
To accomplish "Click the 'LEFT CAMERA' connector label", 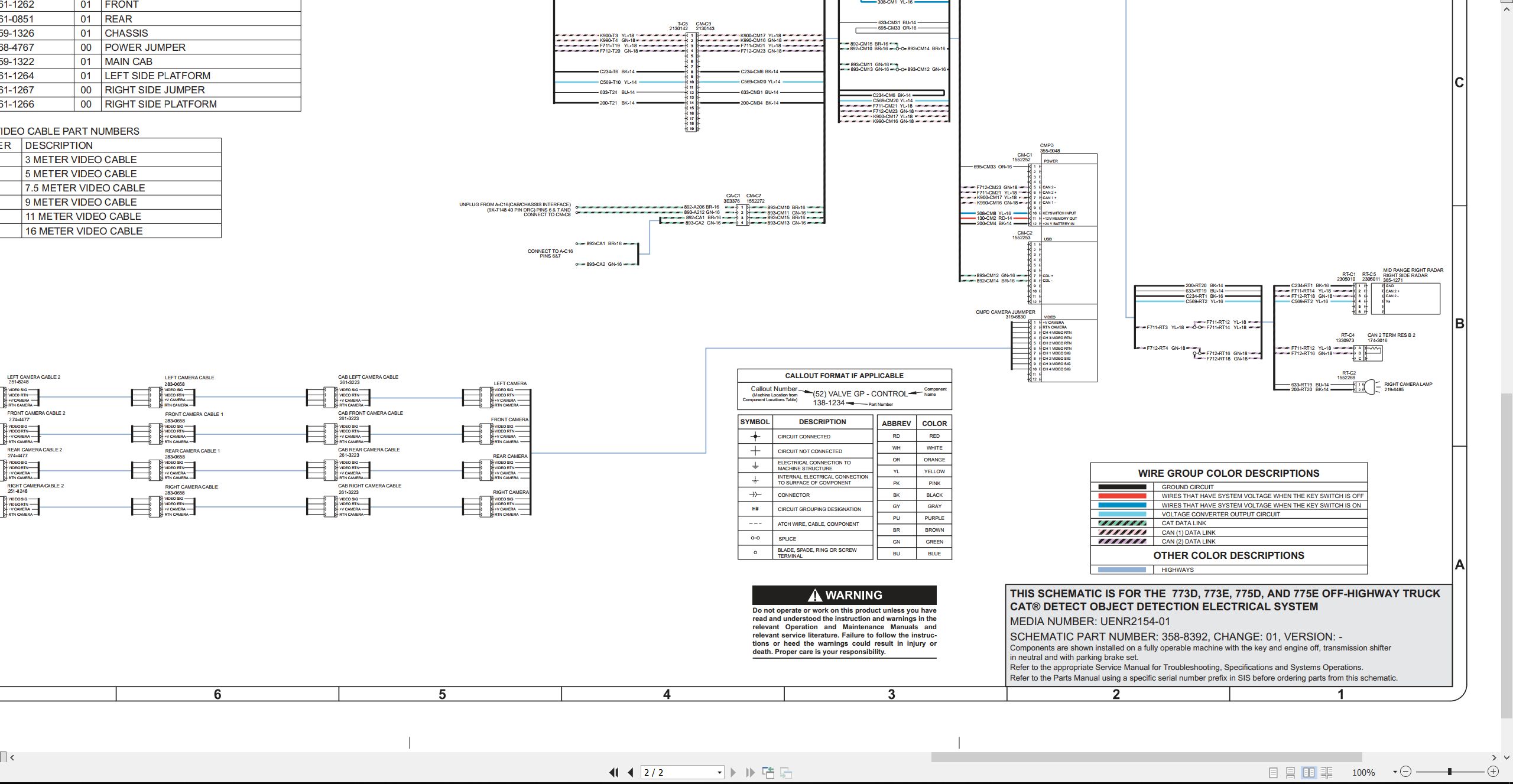I will pos(510,383).
